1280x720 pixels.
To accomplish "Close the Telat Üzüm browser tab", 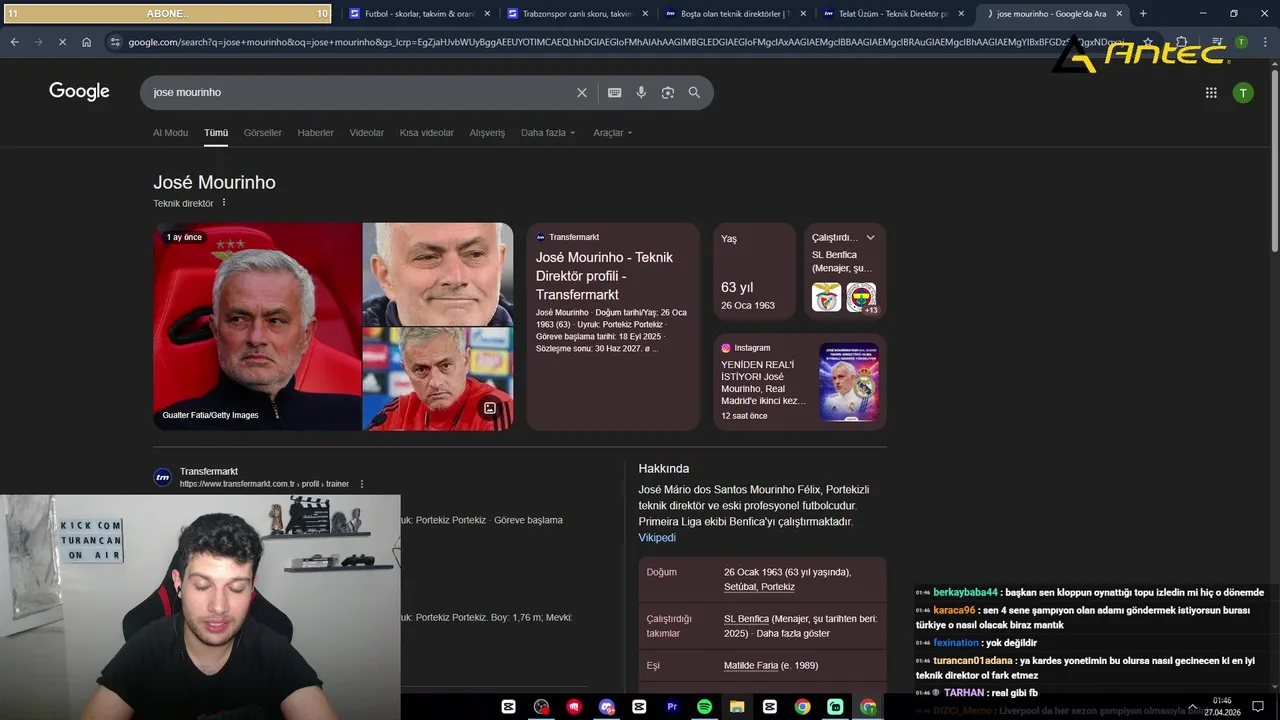I will tap(961, 14).
